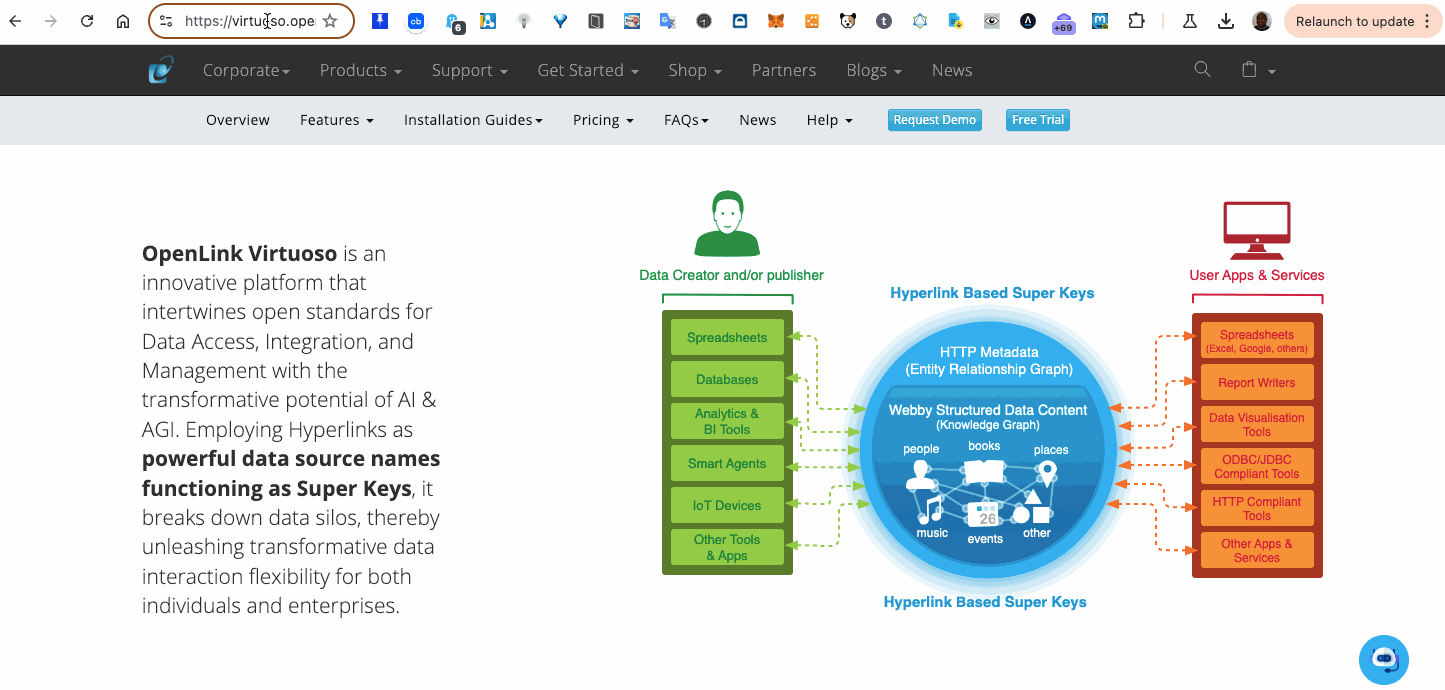
Task: Open the extensions puzzle piece menu
Action: [x=1136, y=20]
